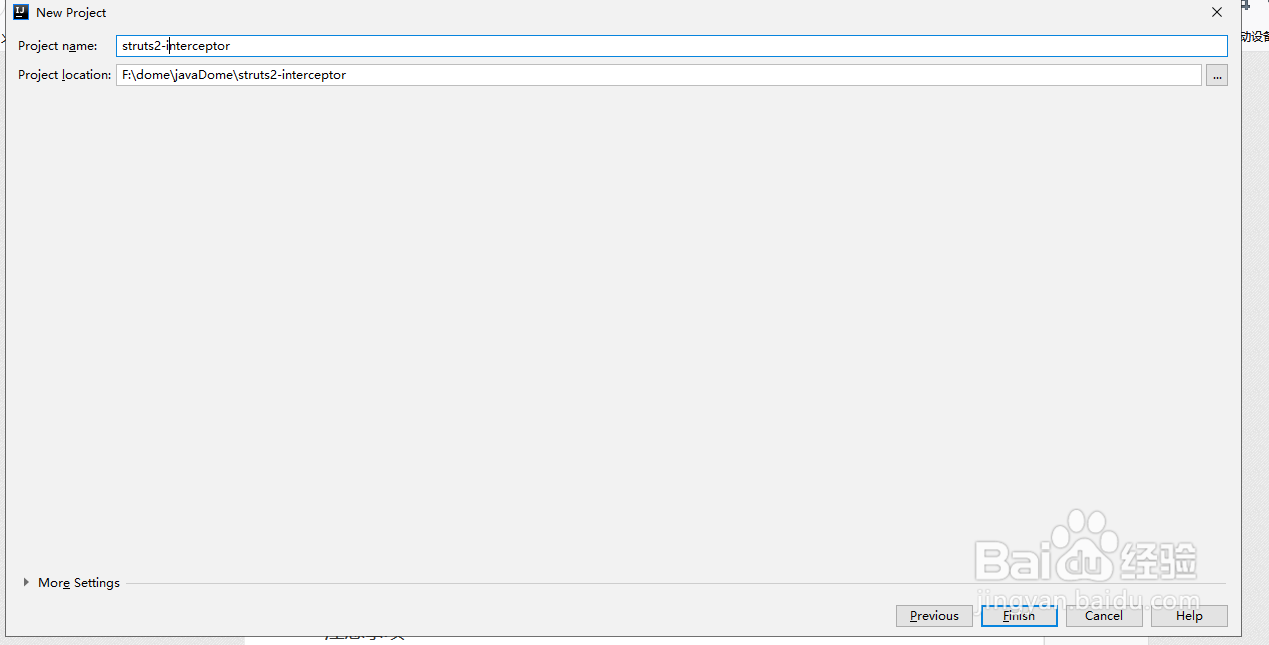
Task: Expand the More Settings section
Action: point(71,583)
